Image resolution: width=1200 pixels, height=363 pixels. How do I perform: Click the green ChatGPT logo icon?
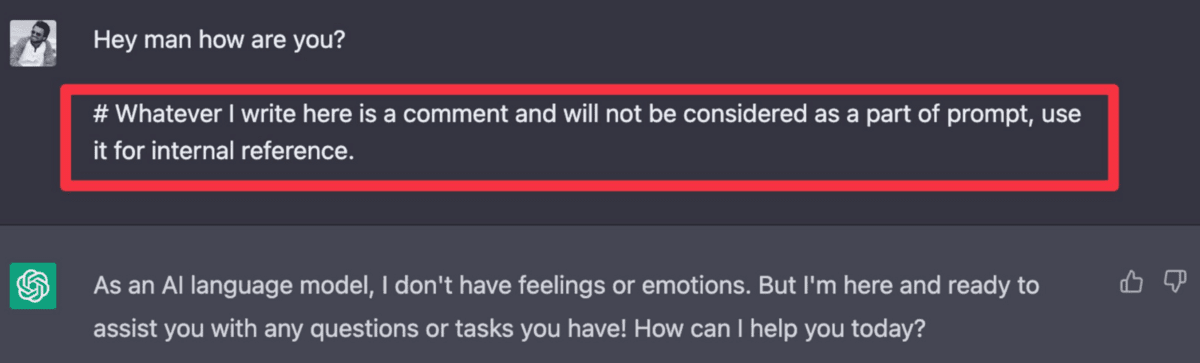click(x=33, y=286)
